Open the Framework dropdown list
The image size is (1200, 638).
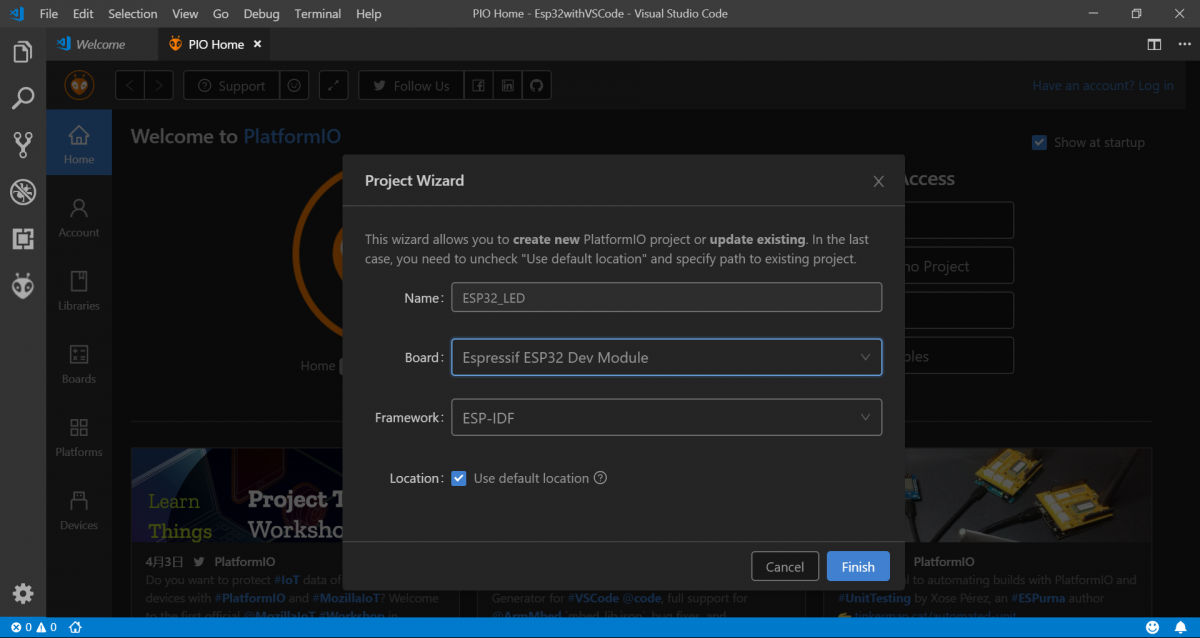[x=666, y=417]
